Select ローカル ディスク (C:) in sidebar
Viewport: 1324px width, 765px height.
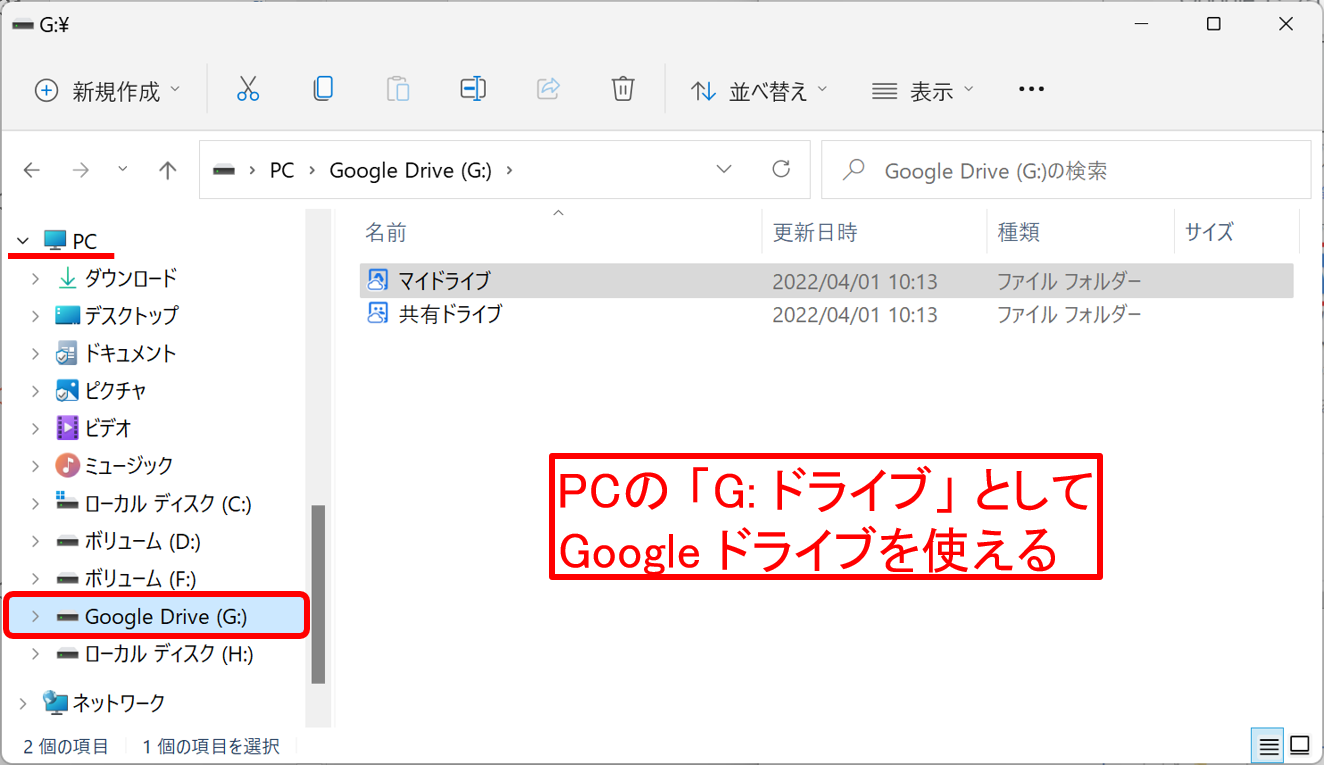tap(168, 503)
